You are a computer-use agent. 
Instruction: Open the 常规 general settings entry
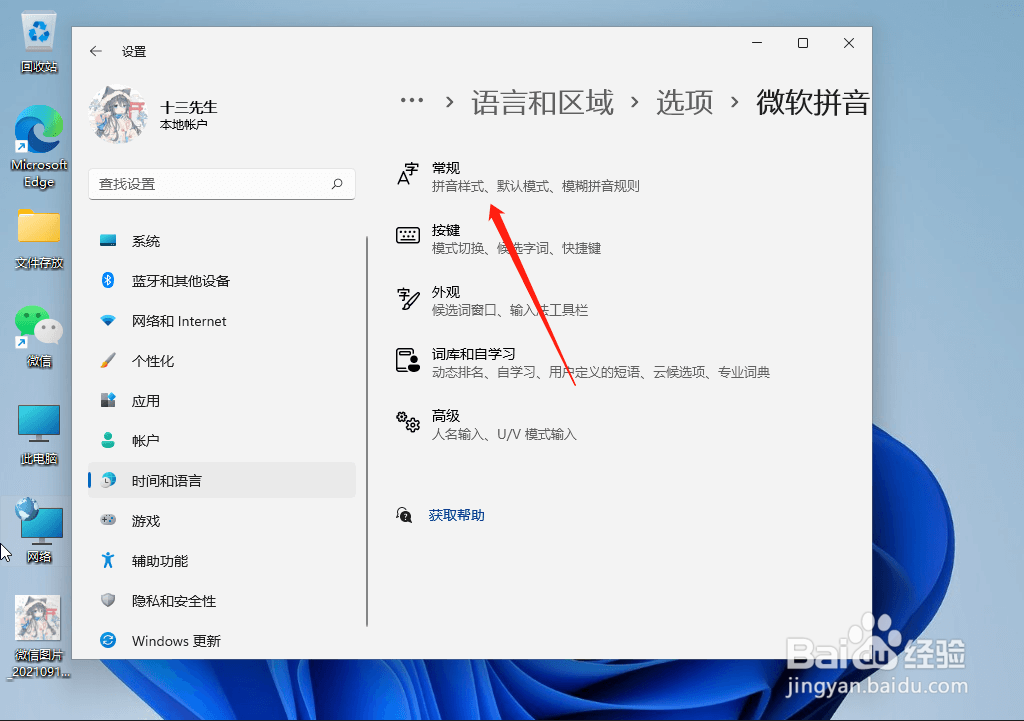[x=519, y=177]
